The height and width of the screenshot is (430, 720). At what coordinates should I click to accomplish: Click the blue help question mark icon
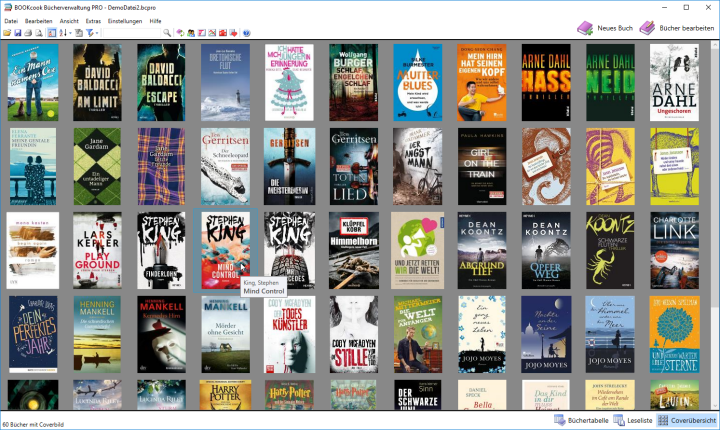click(246, 33)
